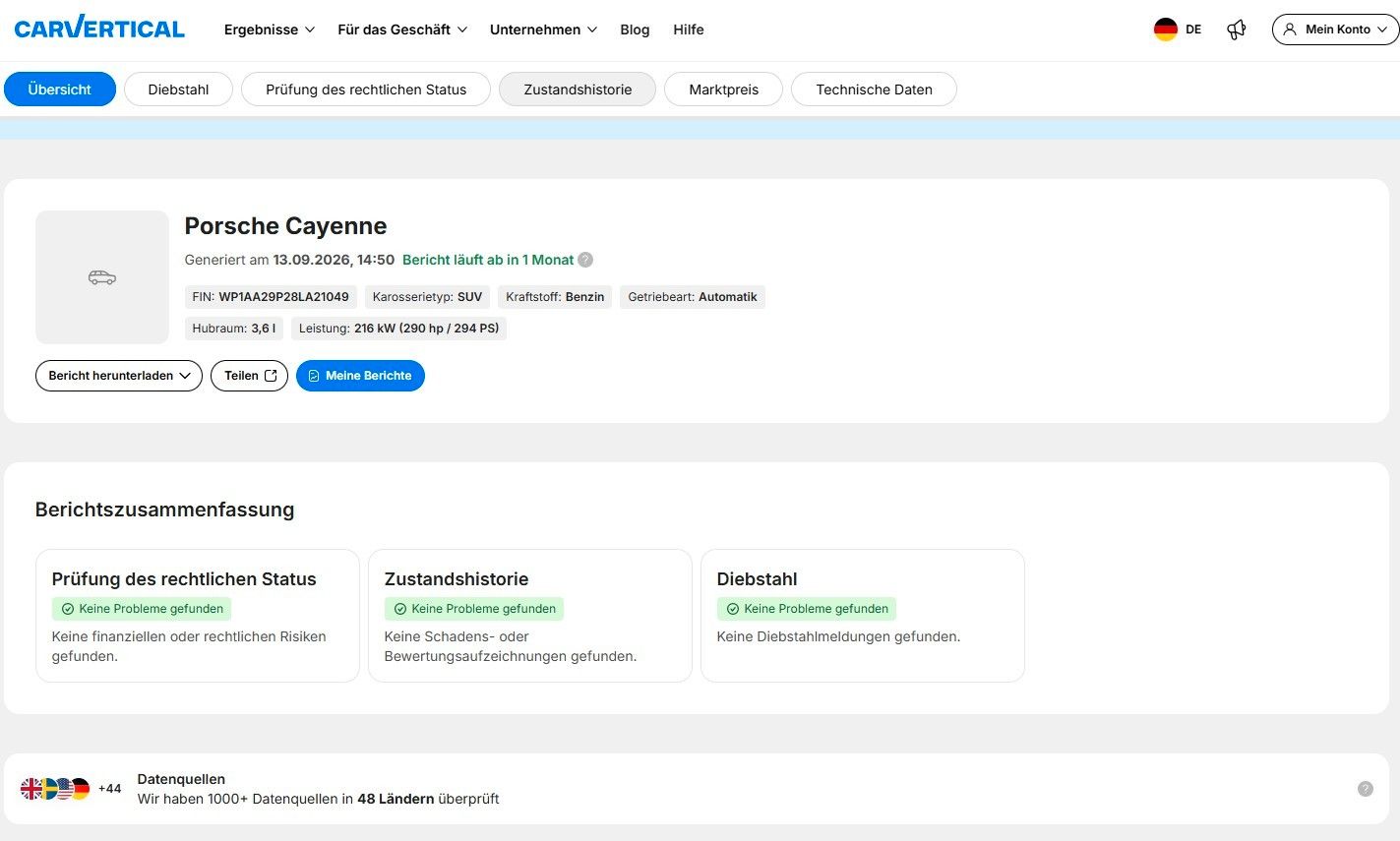The height and width of the screenshot is (841, 1400).
Task: Open the Hilfe page
Action: [689, 30]
